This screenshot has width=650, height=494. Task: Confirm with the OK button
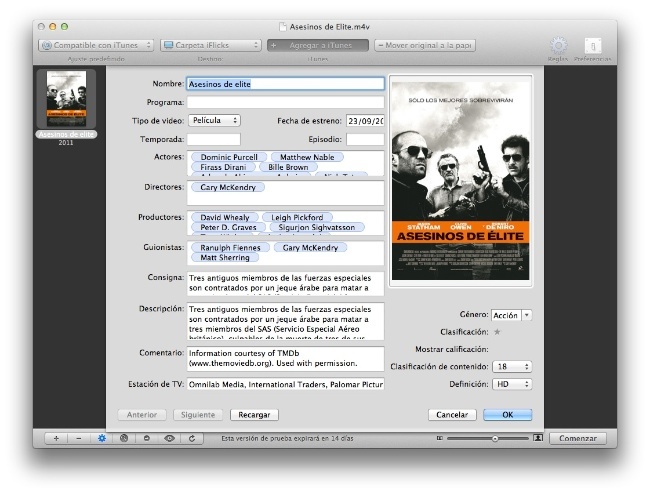coord(507,415)
